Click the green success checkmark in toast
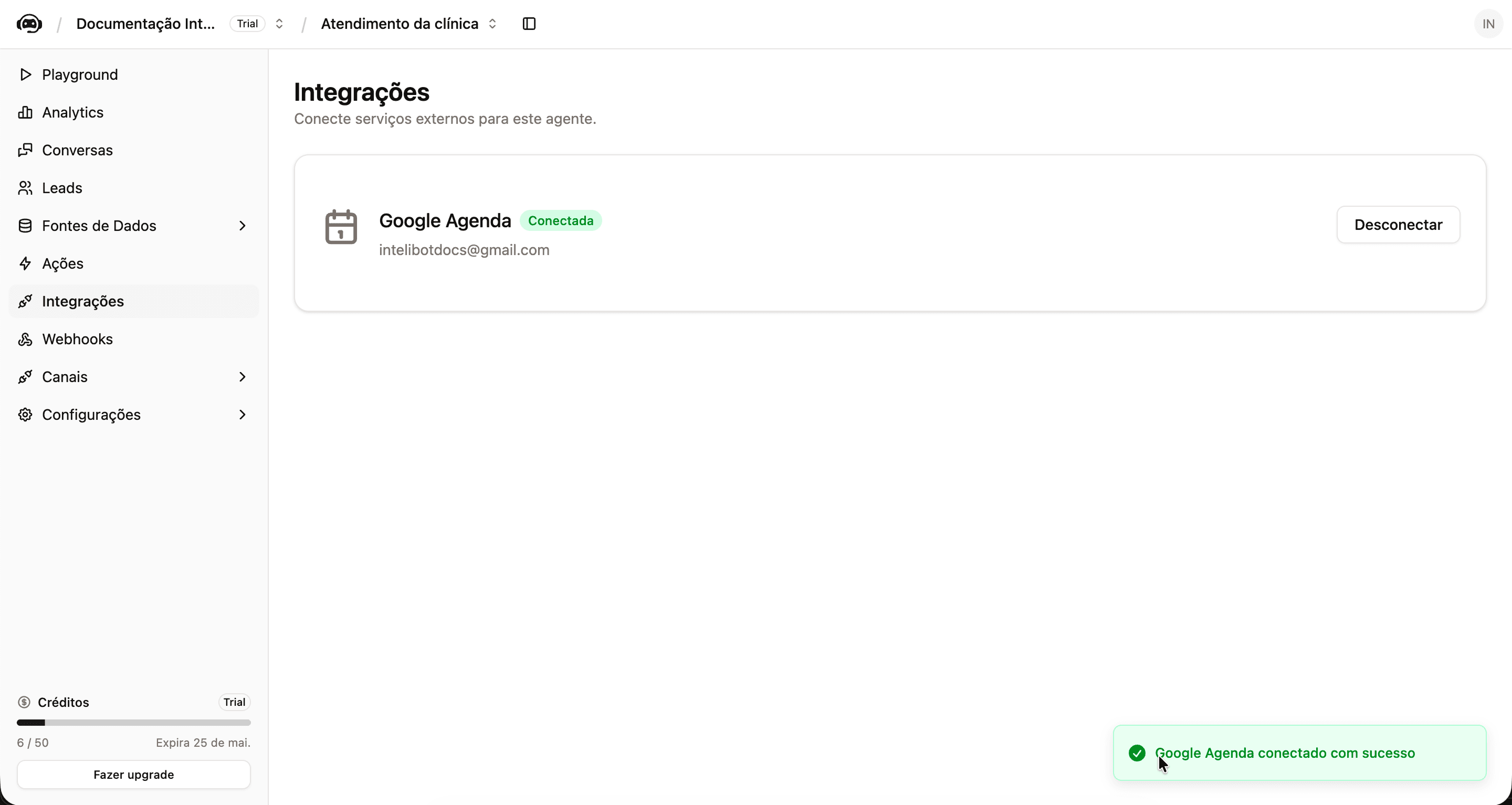 [1137, 753]
